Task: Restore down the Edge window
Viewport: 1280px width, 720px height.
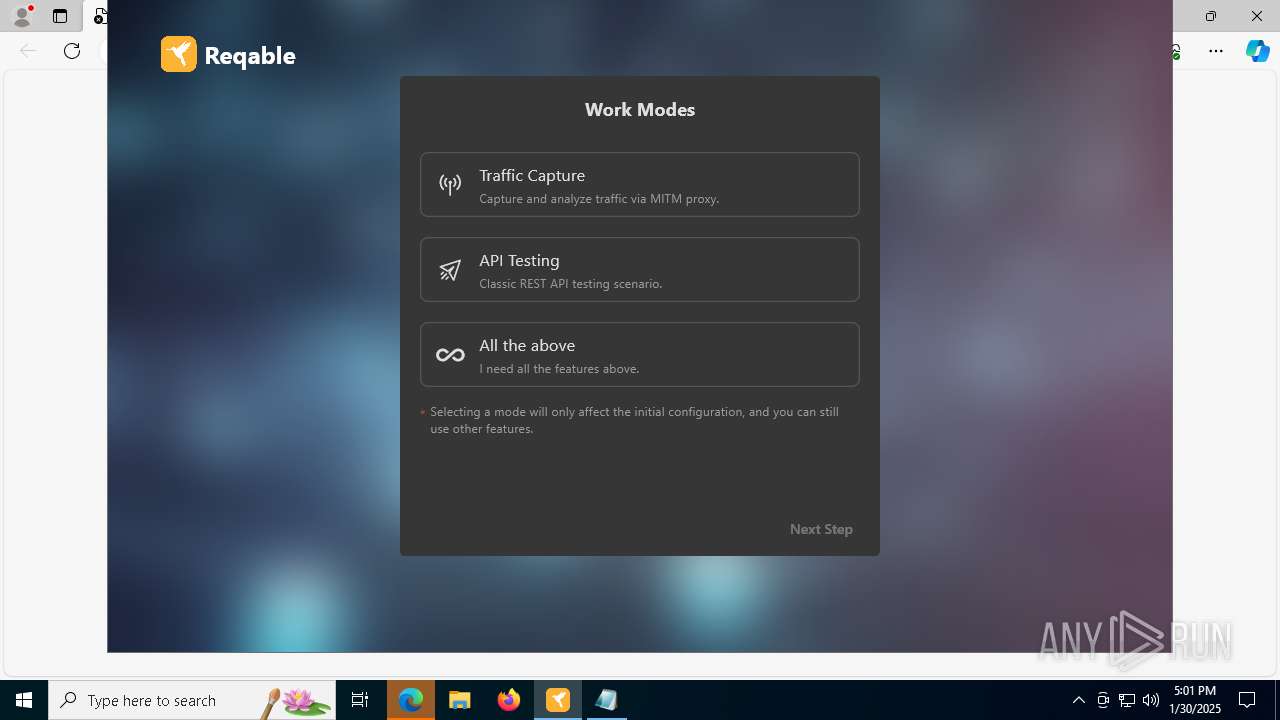Action: 1211,16
